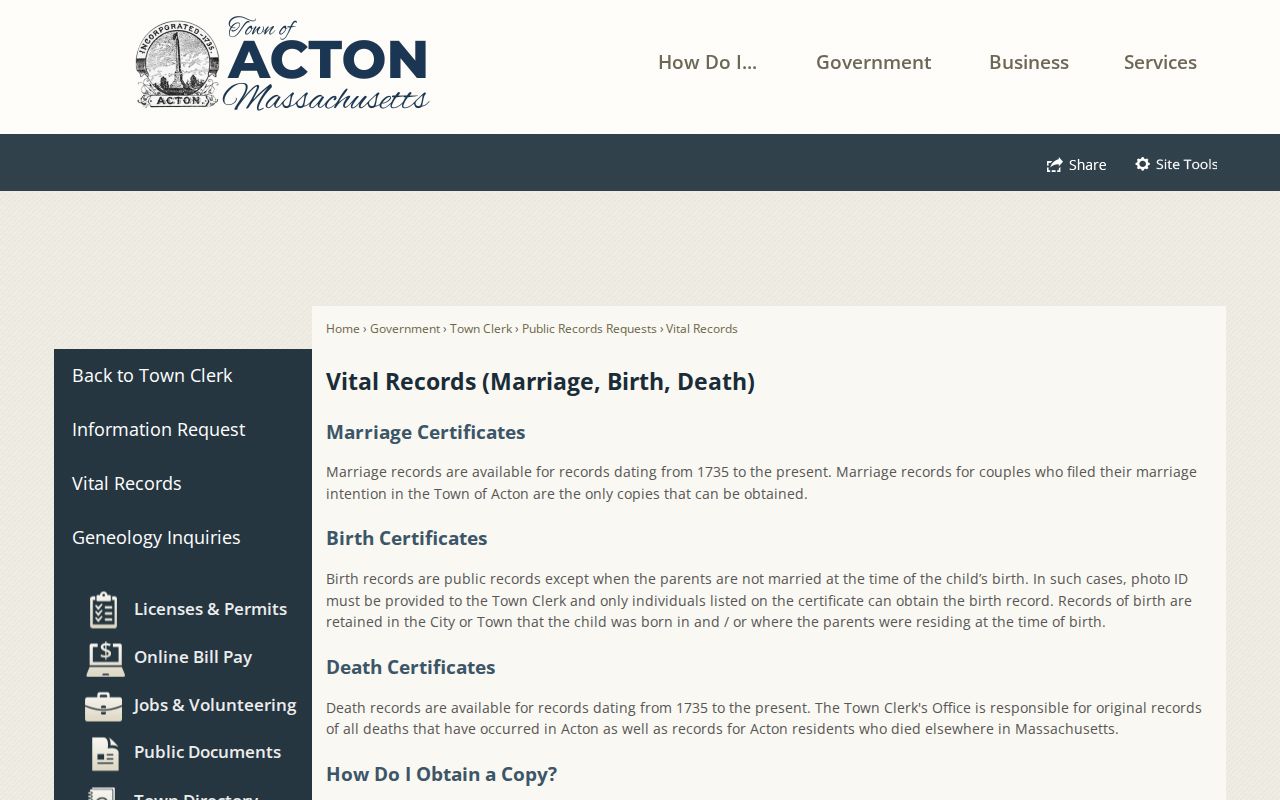
Task: Open the Site Tools dropdown
Action: pyautogui.click(x=1176, y=164)
